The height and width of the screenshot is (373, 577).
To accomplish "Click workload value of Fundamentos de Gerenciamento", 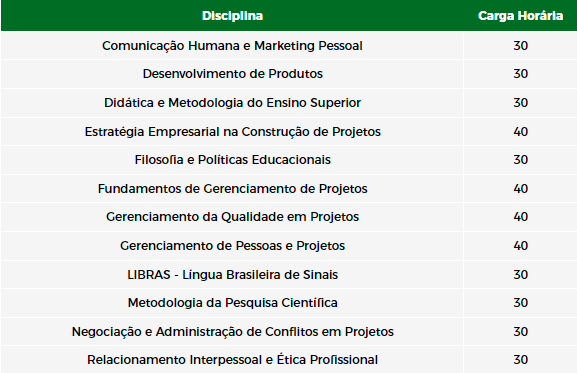I will [x=521, y=189].
